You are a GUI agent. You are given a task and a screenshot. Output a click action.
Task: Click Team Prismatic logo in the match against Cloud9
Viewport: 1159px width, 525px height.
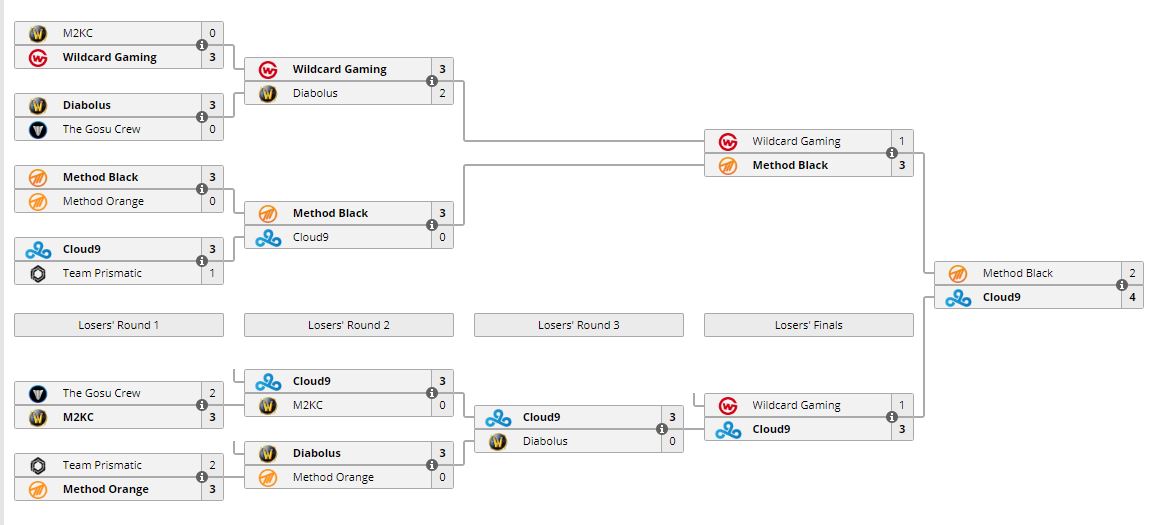tap(38, 273)
